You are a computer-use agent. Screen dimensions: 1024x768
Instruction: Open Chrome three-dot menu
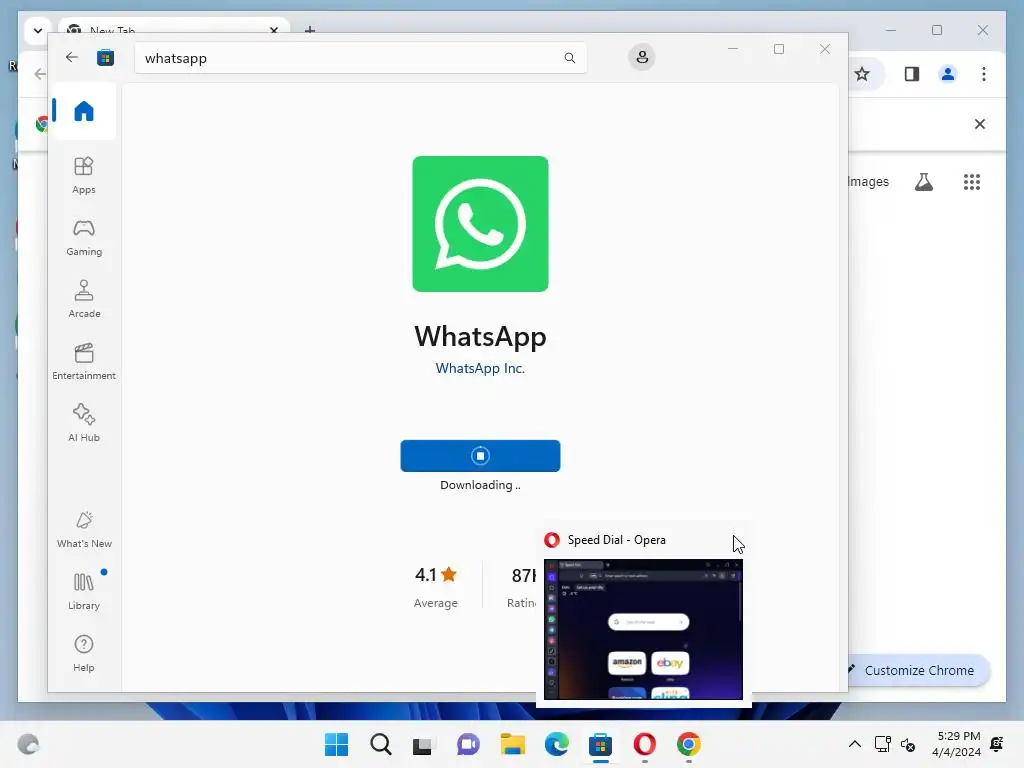[x=984, y=74]
